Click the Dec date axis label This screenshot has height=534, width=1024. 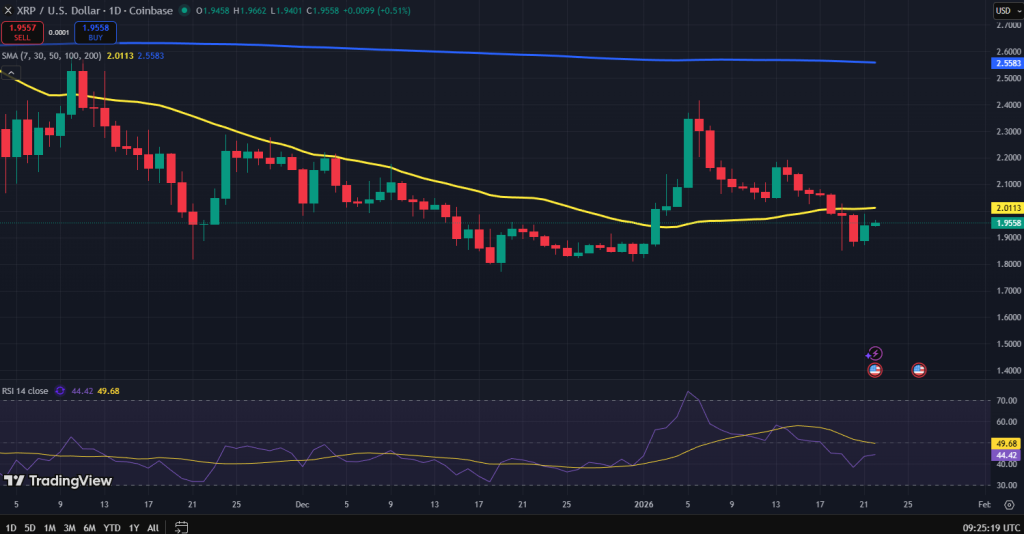[x=302, y=505]
